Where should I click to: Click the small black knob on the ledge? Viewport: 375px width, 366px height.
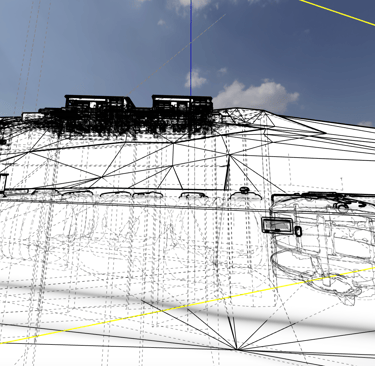coord(245,190)
